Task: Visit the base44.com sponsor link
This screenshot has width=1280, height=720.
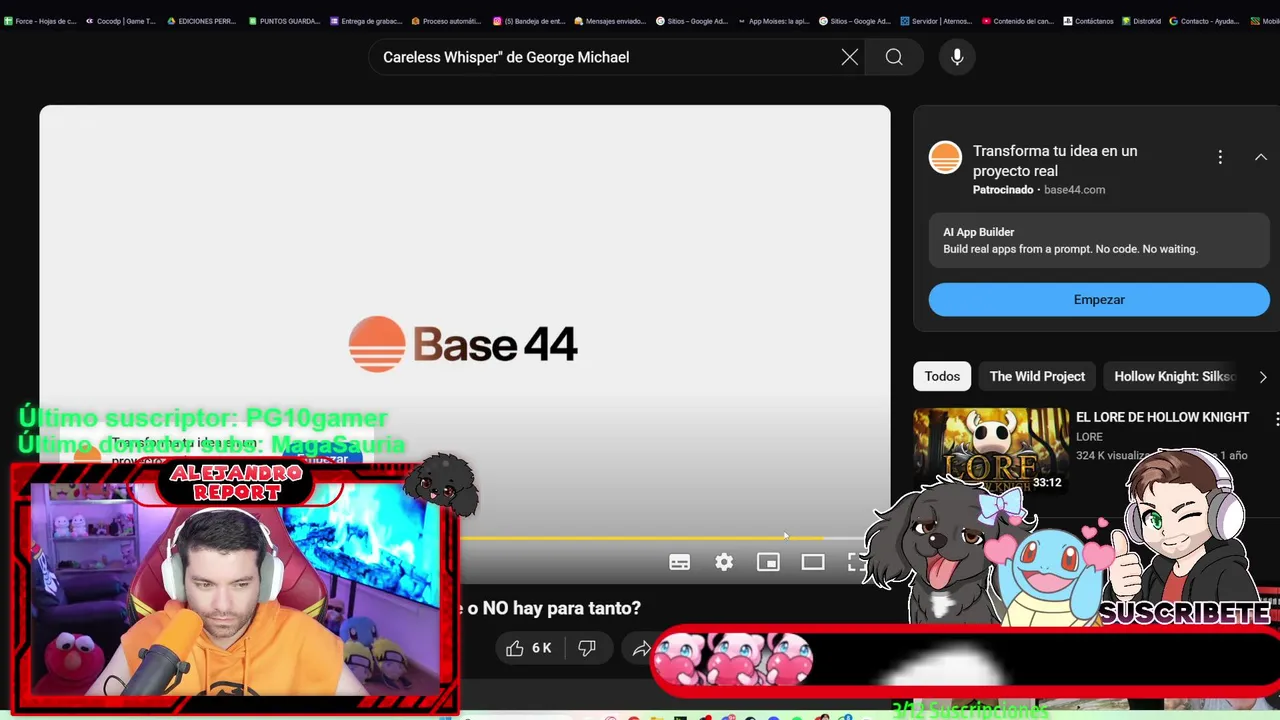Action: coord(1074,190)
